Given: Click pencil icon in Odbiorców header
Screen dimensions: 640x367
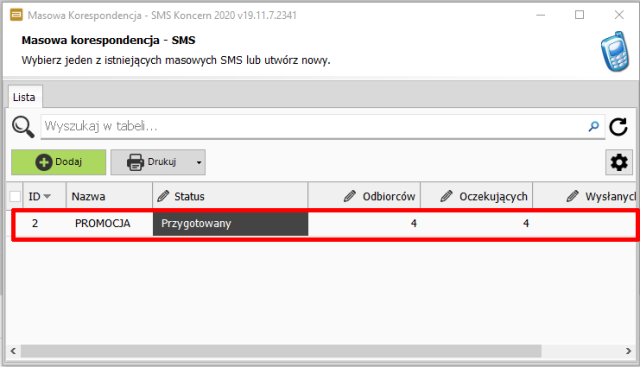Looking at the screenshot, I should click(349, 196).
